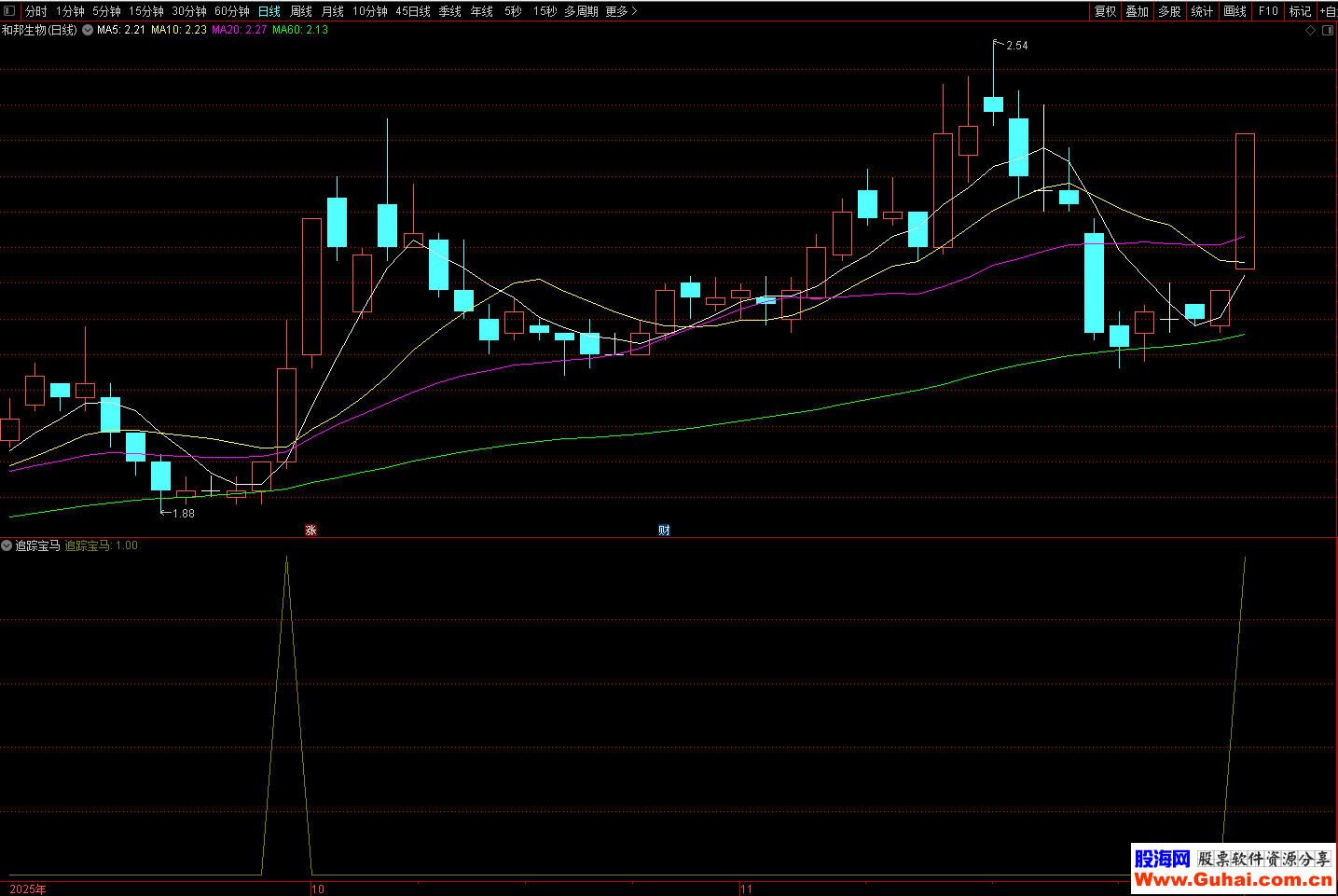Click the 统计 statistics button
Screen dimensions: 1338x896
point(1202,11)
